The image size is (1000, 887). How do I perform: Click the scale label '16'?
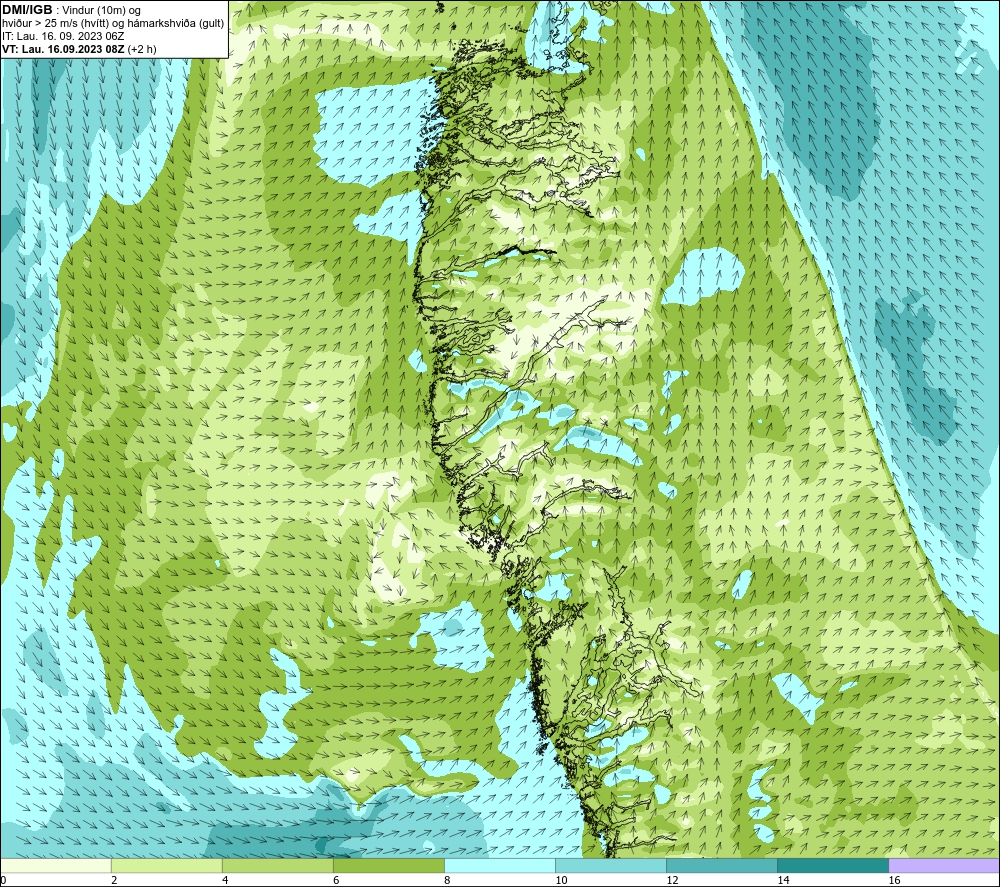894,880
